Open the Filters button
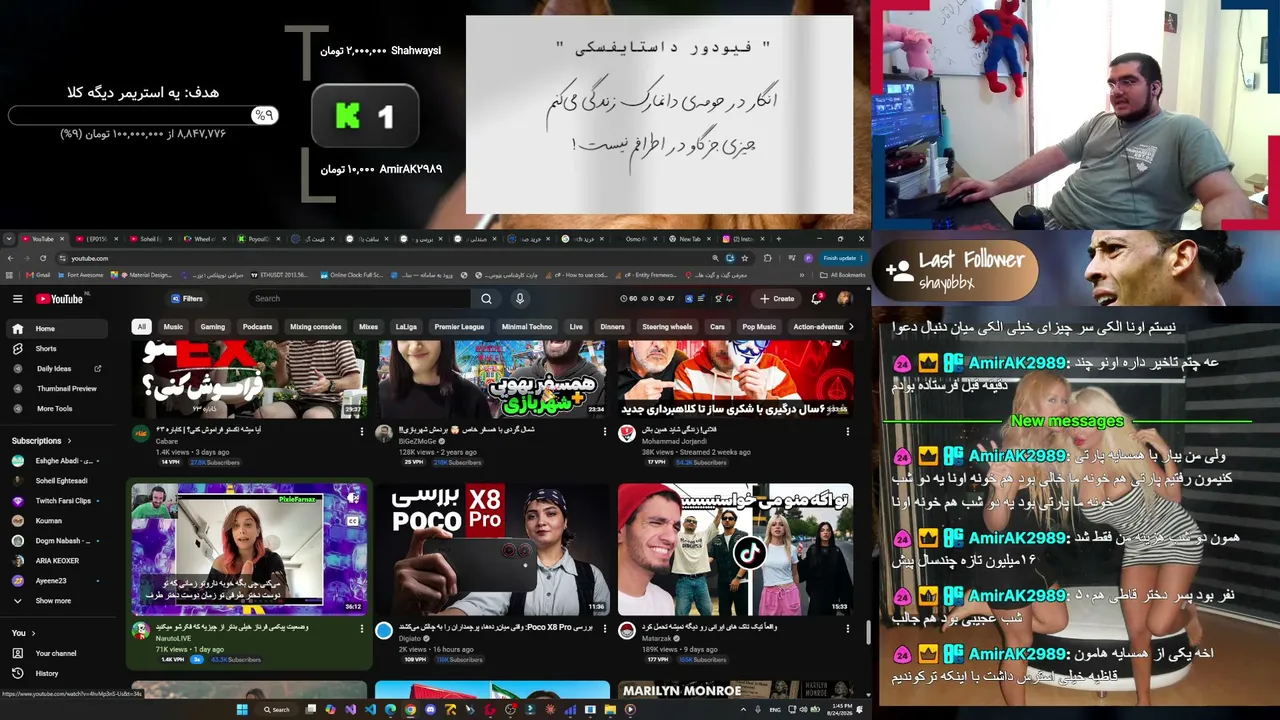1280x720 pixels. [187, 299]
